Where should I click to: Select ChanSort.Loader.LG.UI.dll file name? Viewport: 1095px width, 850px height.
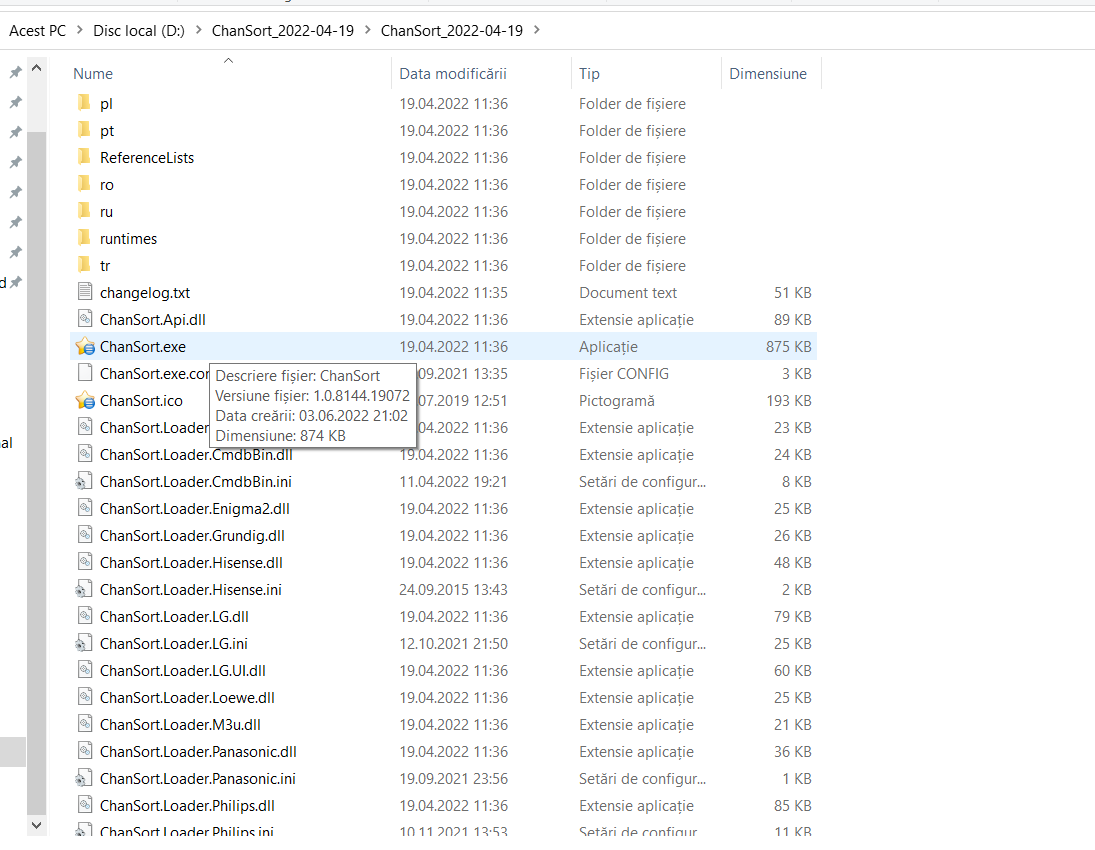[x=183, y=671]
